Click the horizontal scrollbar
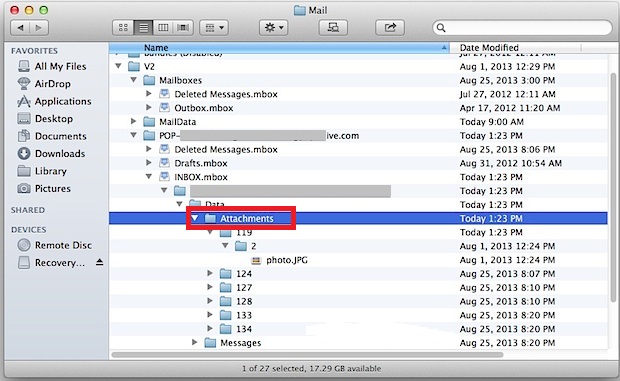 point(307,355)
